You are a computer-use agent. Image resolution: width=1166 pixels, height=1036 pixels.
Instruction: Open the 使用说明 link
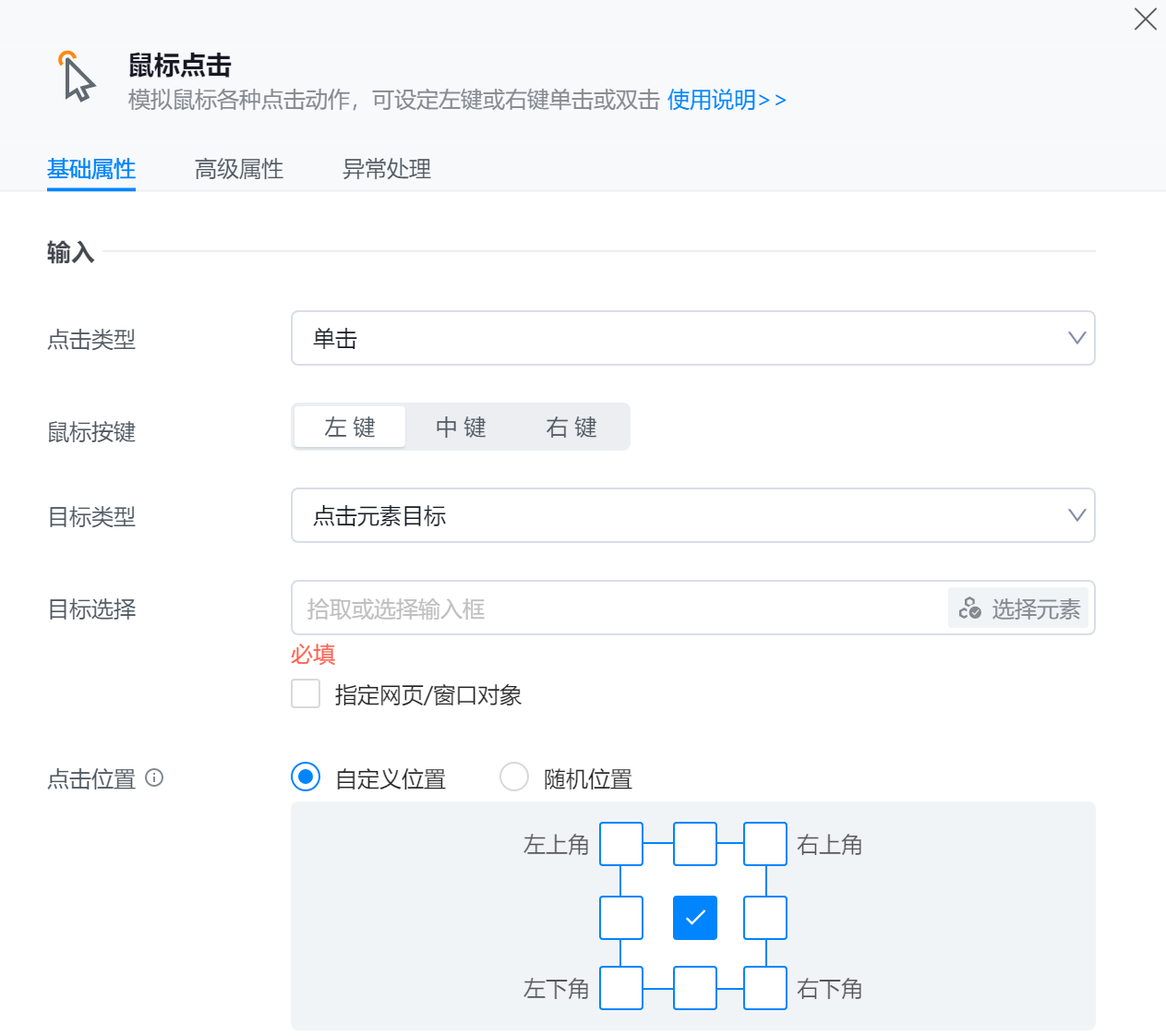click(x=727, y=100)
